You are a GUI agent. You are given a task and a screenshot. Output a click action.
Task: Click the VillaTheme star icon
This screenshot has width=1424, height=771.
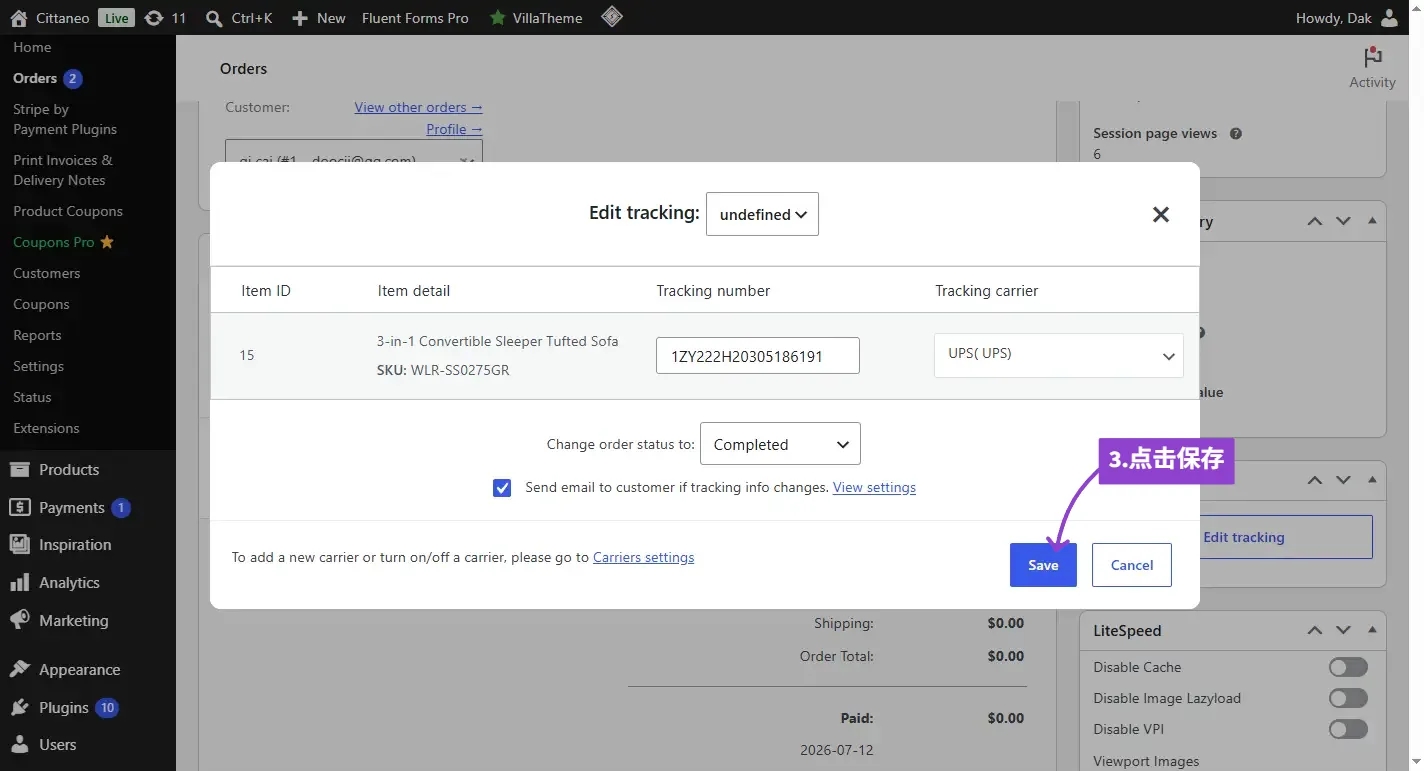(x=497, y=18)
